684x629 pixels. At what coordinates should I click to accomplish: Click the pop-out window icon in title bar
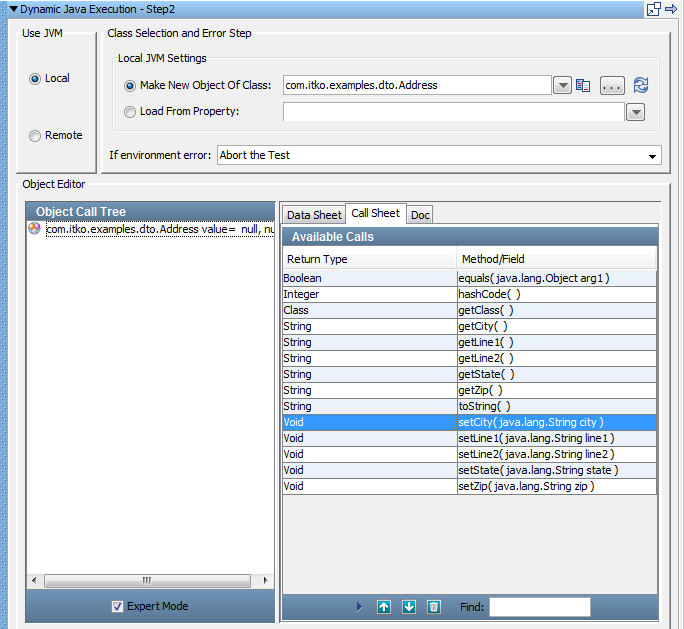click(654, 9)
